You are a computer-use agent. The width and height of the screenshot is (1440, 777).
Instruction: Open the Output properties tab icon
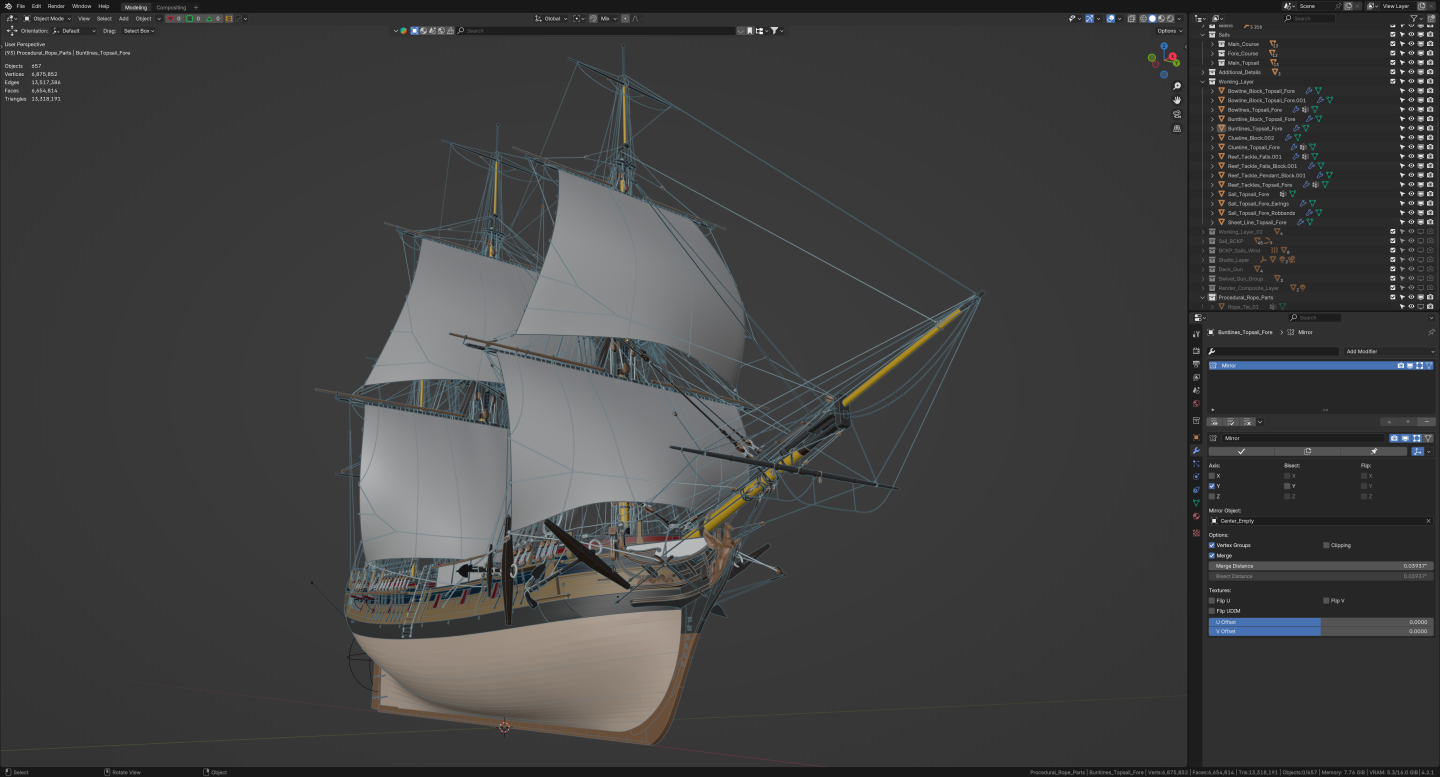[1196, 364]
